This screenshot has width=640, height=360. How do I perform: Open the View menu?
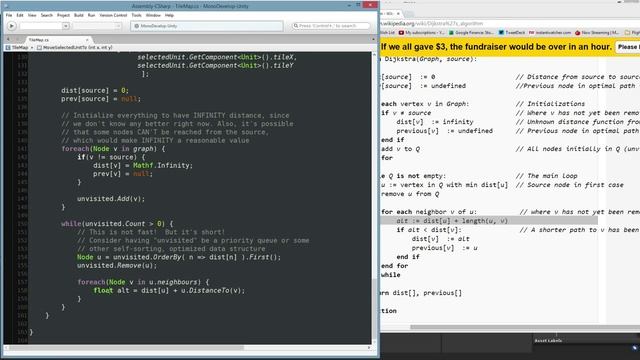coord(32,15)
